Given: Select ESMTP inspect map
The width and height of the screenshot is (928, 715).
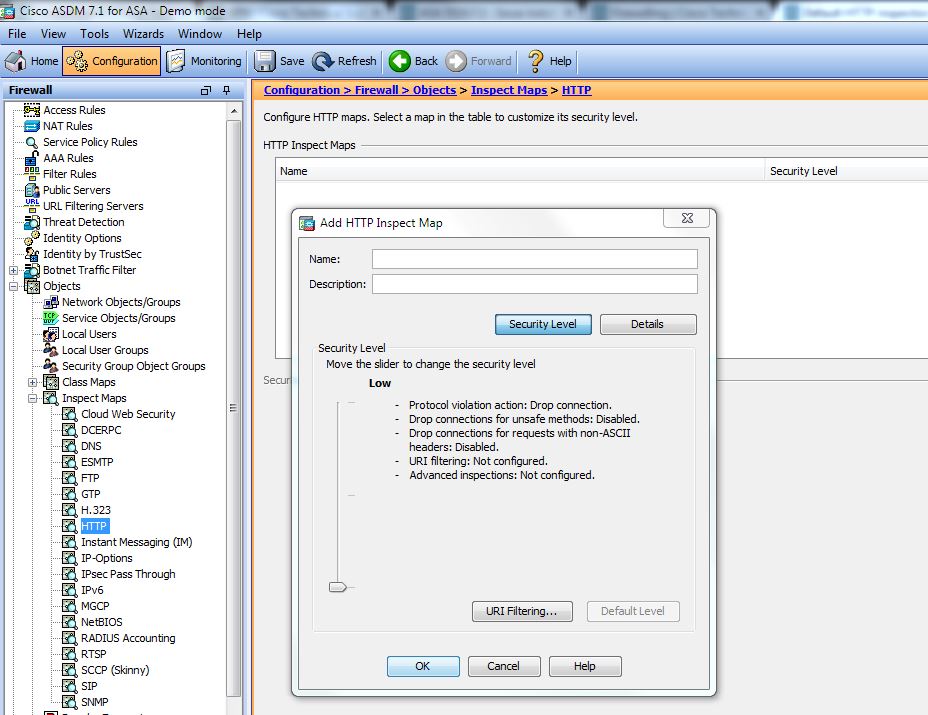Looking at the screenshot, I should [x=97, y=462].
